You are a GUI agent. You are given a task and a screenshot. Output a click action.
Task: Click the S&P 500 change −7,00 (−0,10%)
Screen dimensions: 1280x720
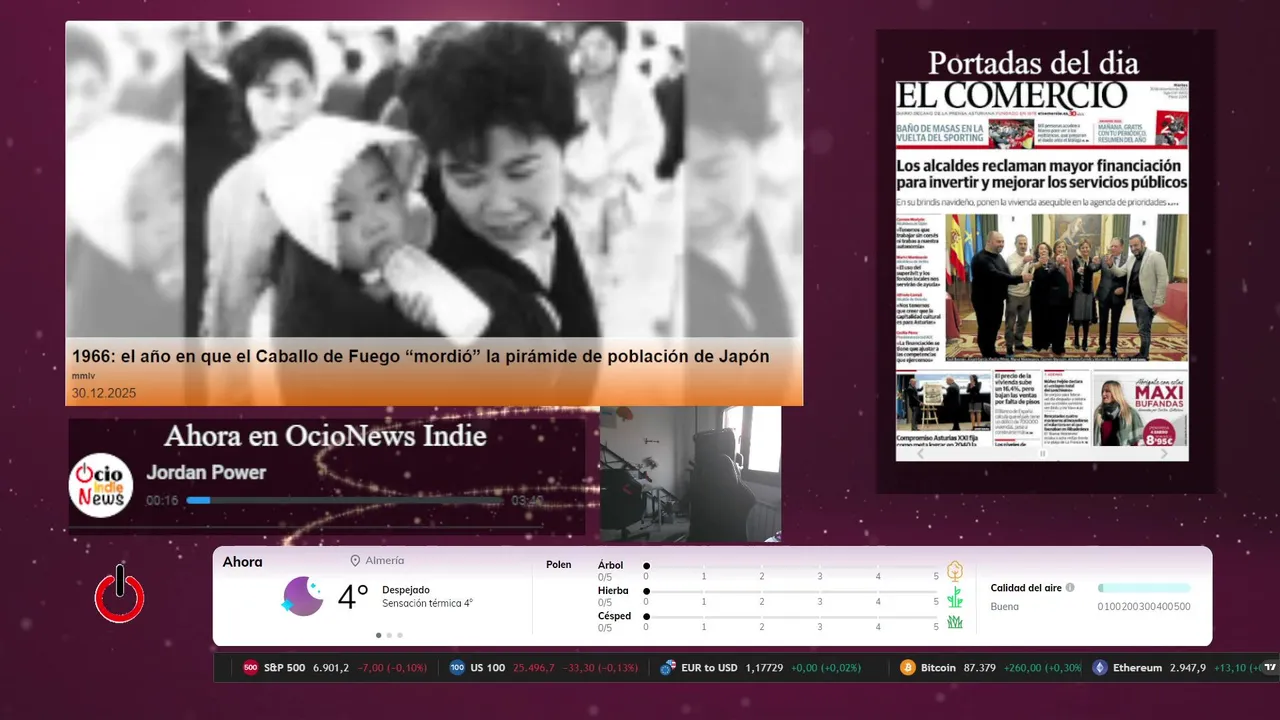pos(392,668)
